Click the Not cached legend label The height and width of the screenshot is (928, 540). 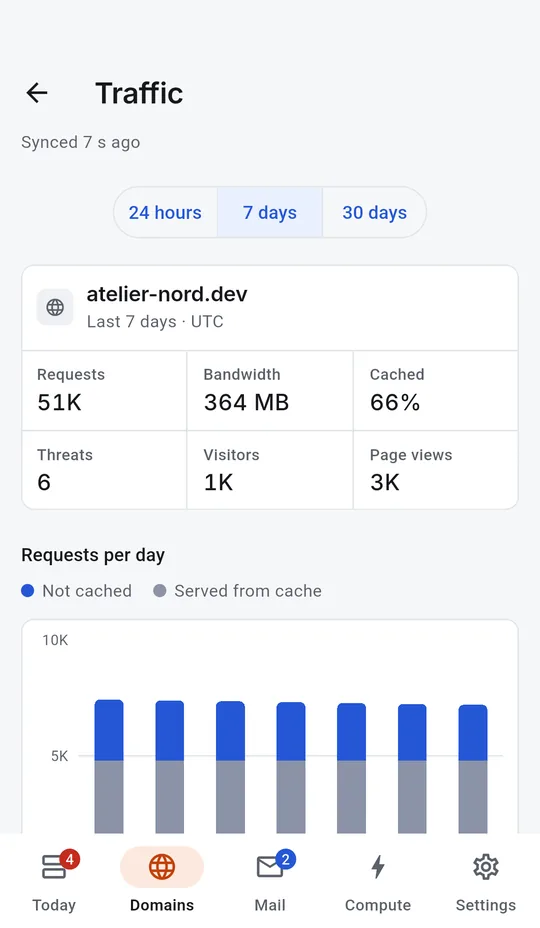(x=87, y=591)
